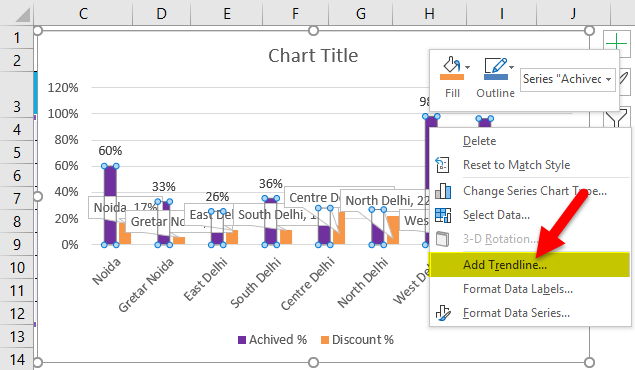
Task: Choose Change Series Chart Type
Action: click(535, 191)
